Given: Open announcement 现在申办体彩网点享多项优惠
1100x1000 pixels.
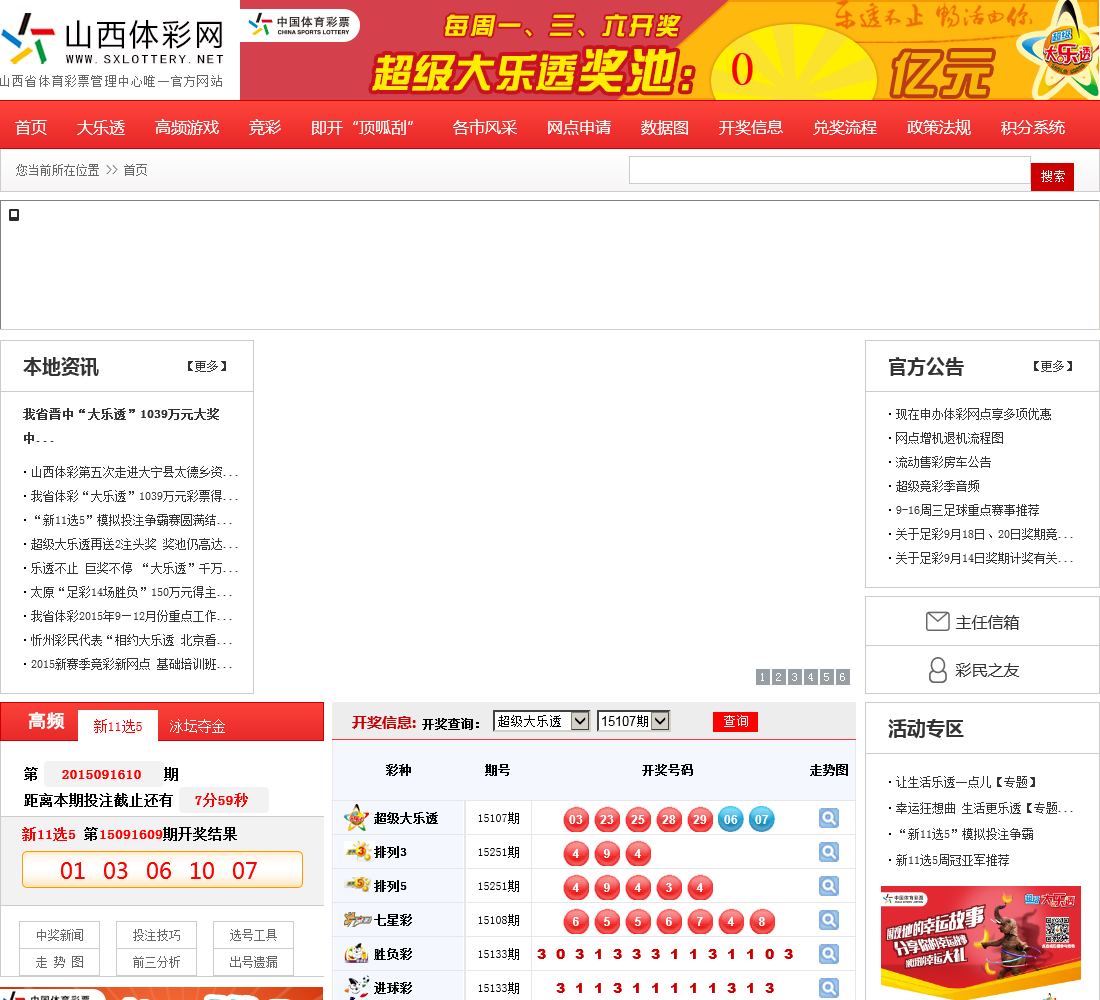Looking at the screenshot, I should point(973,414).
